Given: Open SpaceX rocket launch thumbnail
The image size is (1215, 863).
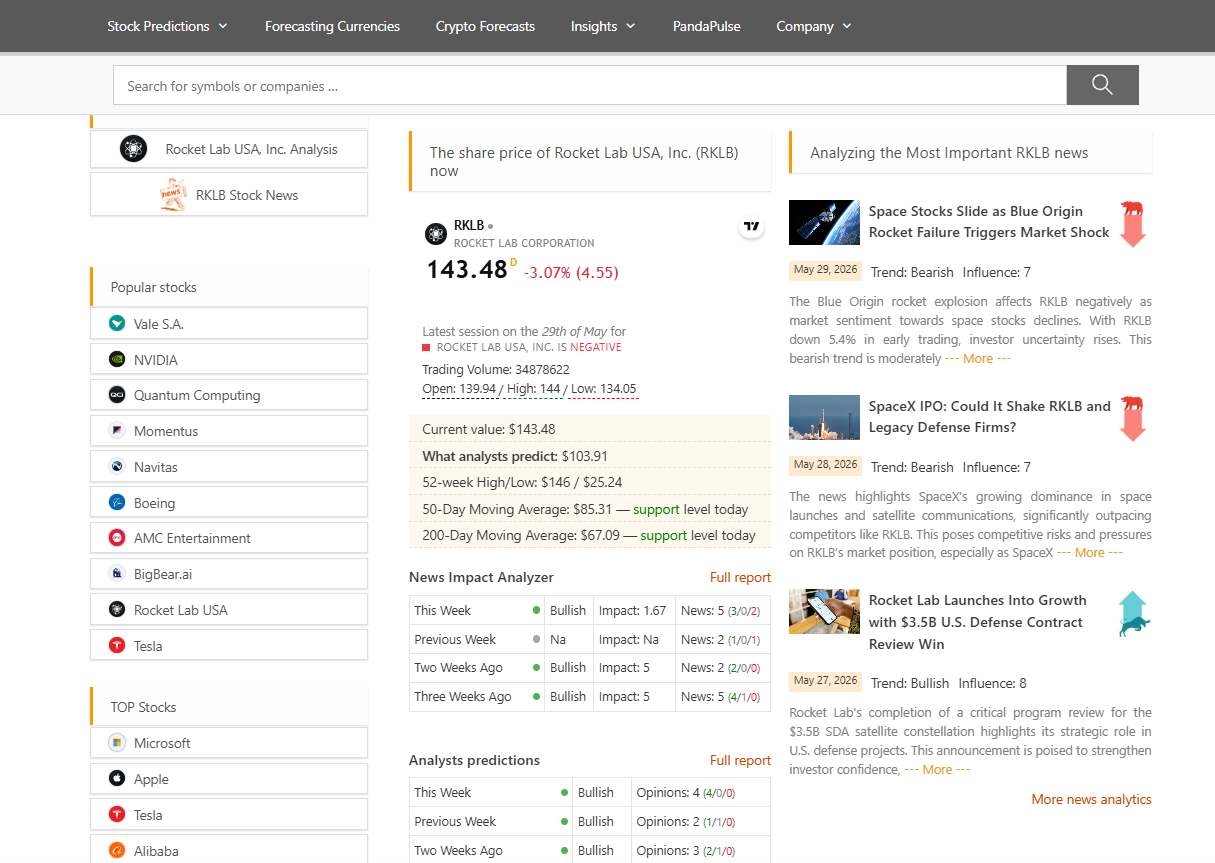Looking at the screenshot, I should click(824, 417).
